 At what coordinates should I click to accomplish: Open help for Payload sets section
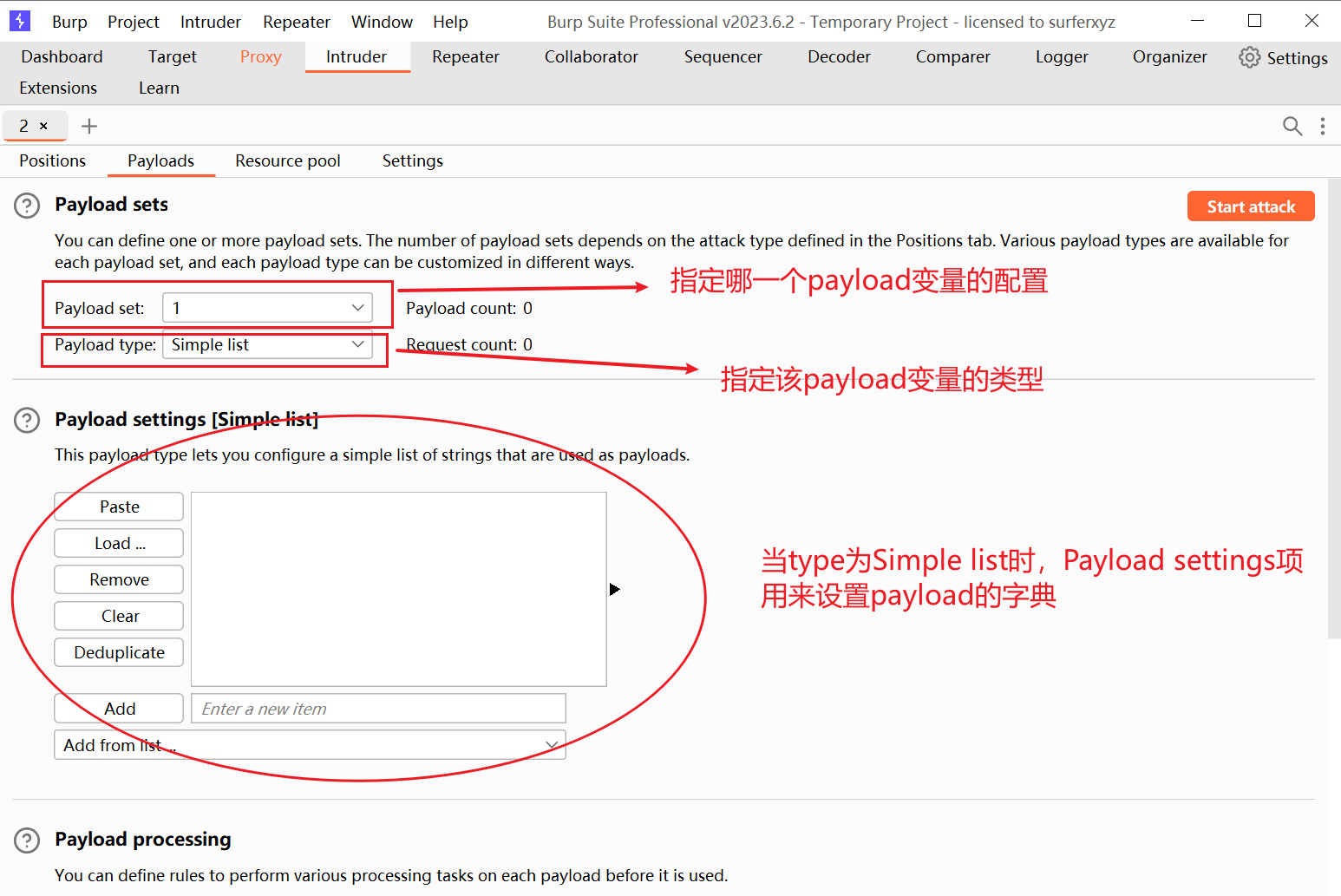coord(27,206)
